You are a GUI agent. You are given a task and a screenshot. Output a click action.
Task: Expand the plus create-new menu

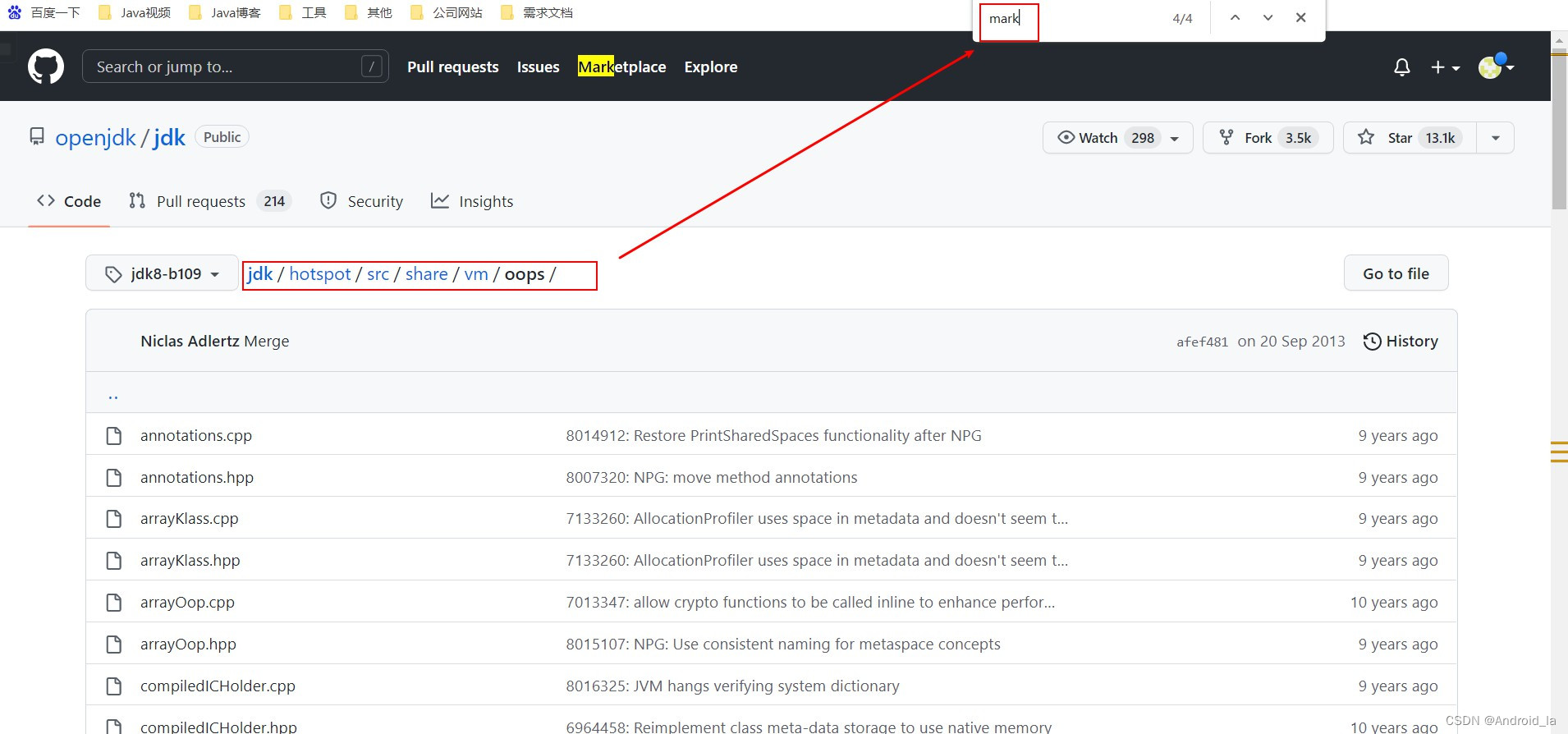(1444, 67)
